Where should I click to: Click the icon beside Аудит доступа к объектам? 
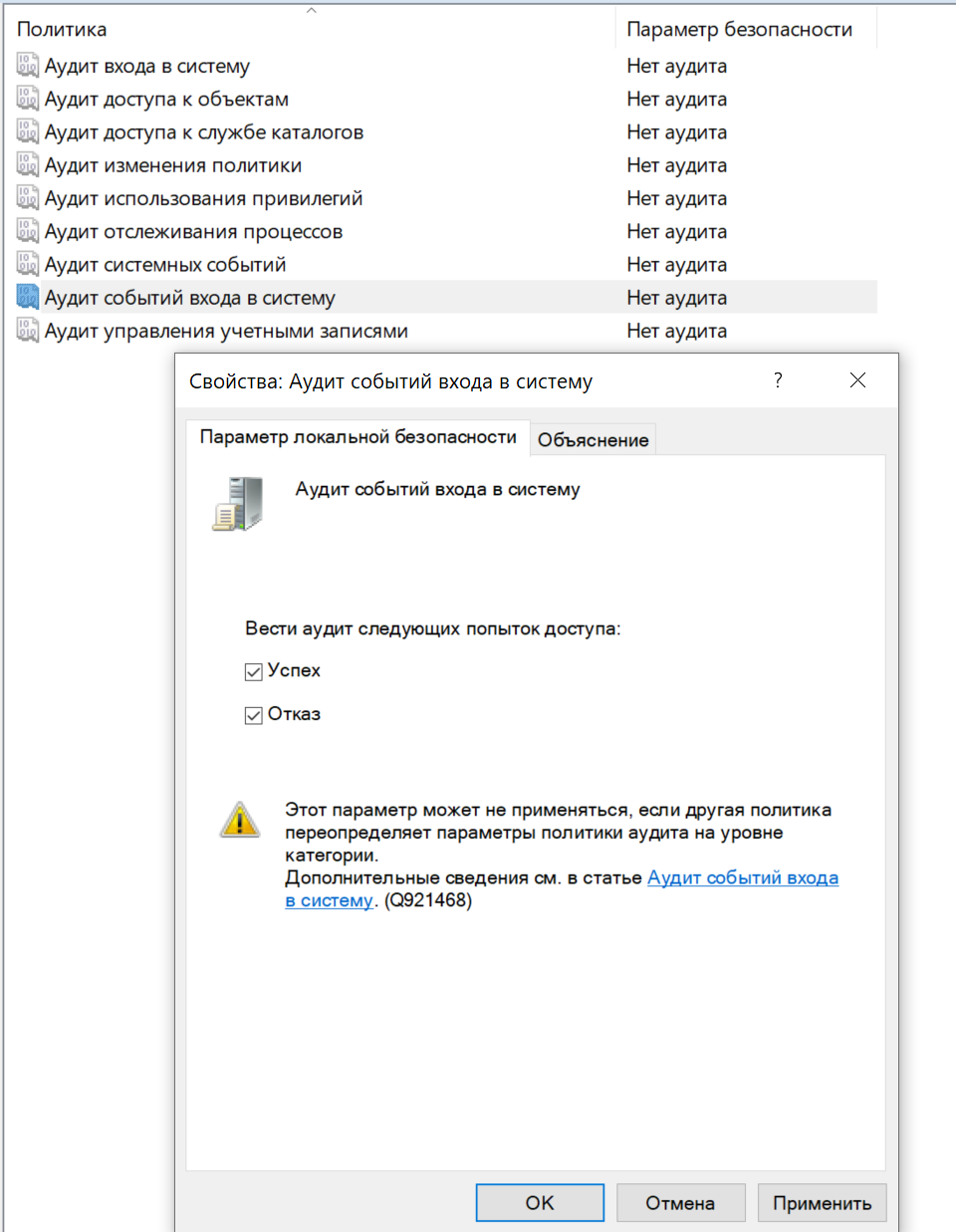pyautogui.click(x=28, y=100)
